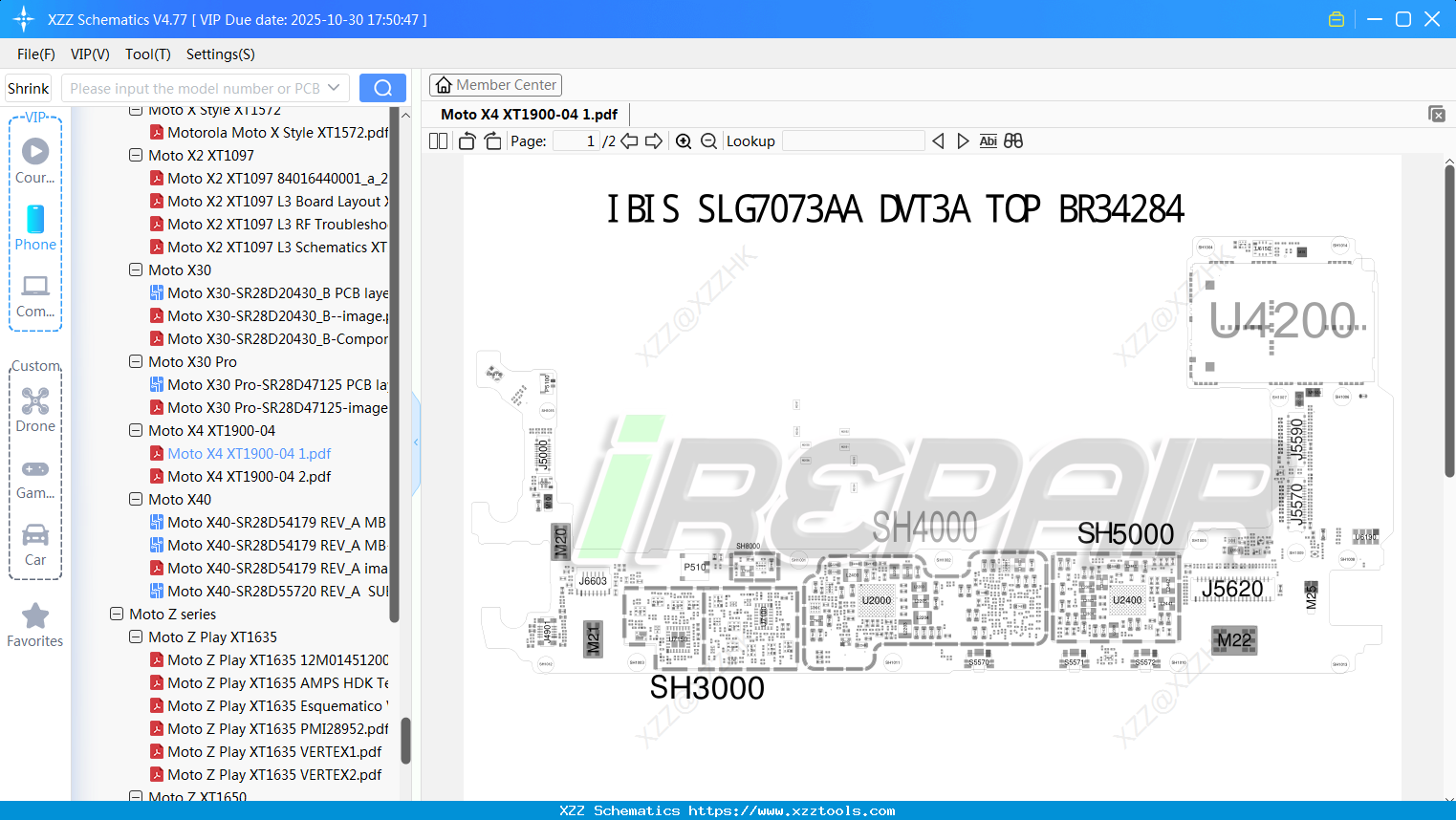The width and height of the screenshot is (1456, 820).
Task: Click the page number field
Action: [576, 141]
